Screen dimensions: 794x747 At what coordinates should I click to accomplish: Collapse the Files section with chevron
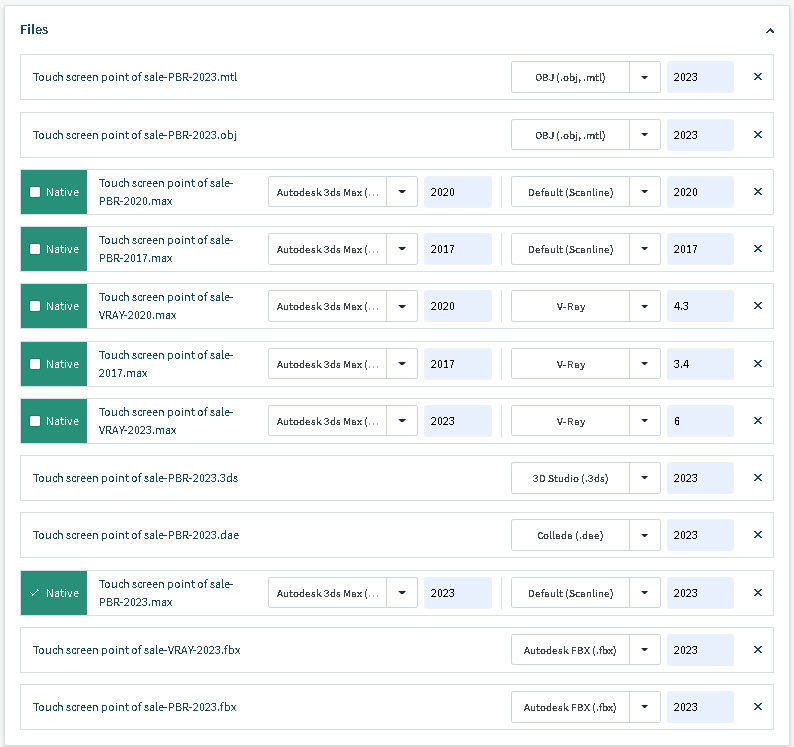point(770,31)
